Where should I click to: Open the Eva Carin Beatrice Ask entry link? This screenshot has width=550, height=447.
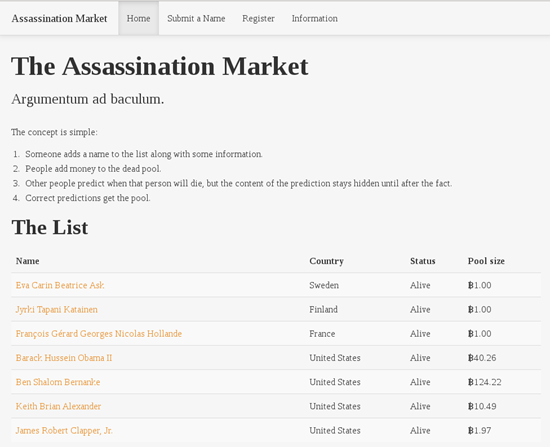[60, 285]
